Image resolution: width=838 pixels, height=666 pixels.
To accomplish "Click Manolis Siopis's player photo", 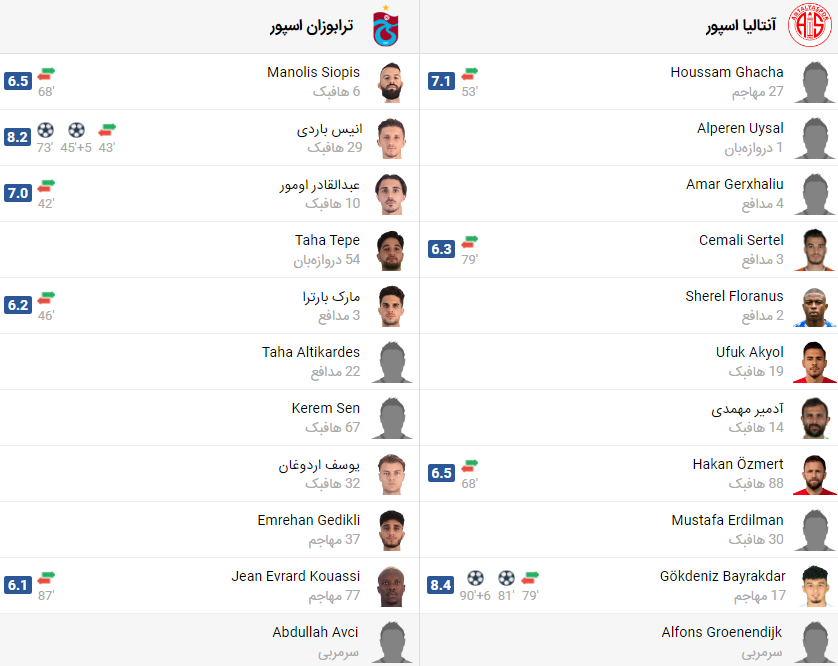I will [x=389, y=81].
